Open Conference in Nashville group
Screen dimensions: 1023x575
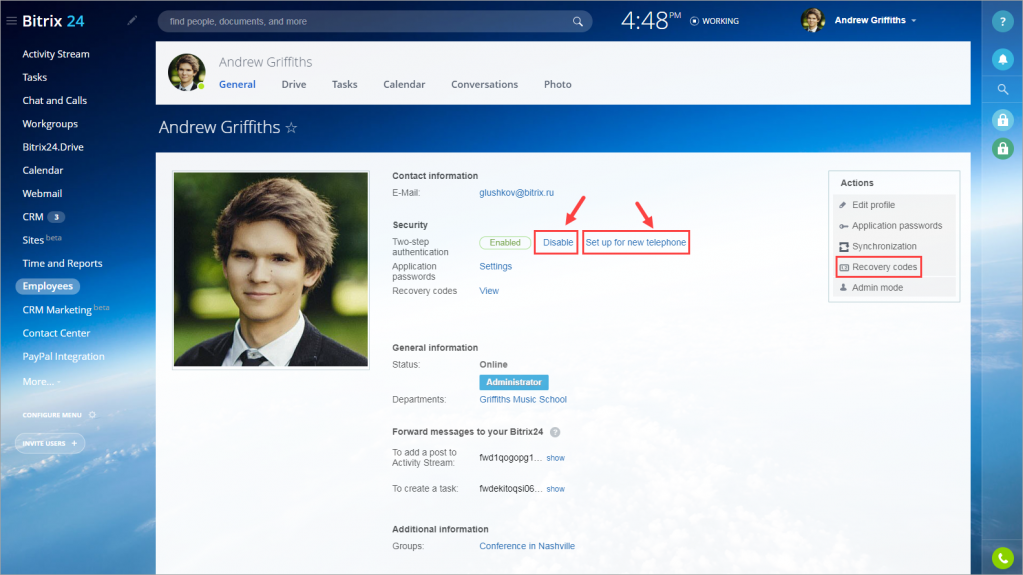(527, 546)
